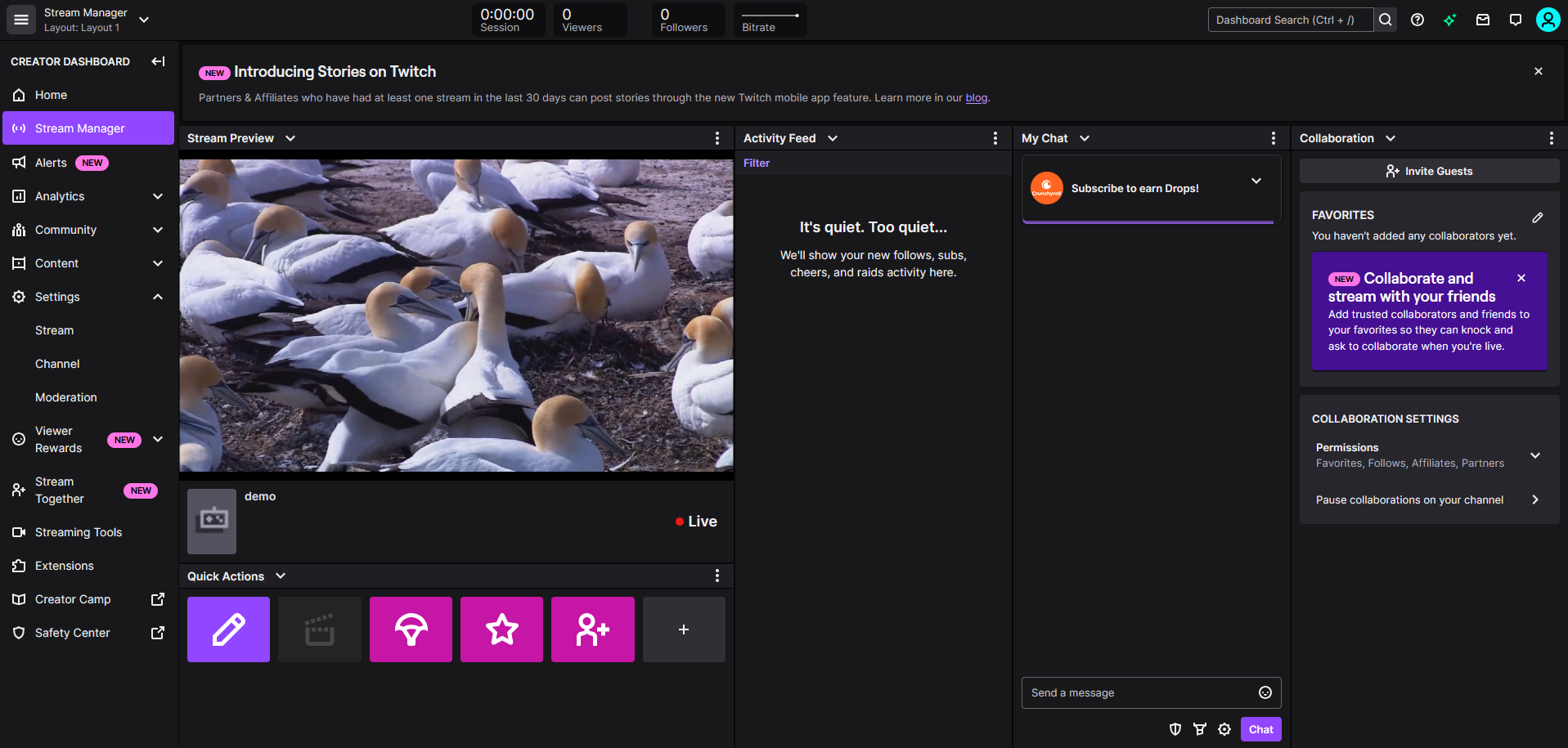Screen dimensions: 1568x748
Task: Open the My Chat panel dropdown
Action: point(1085,138)
